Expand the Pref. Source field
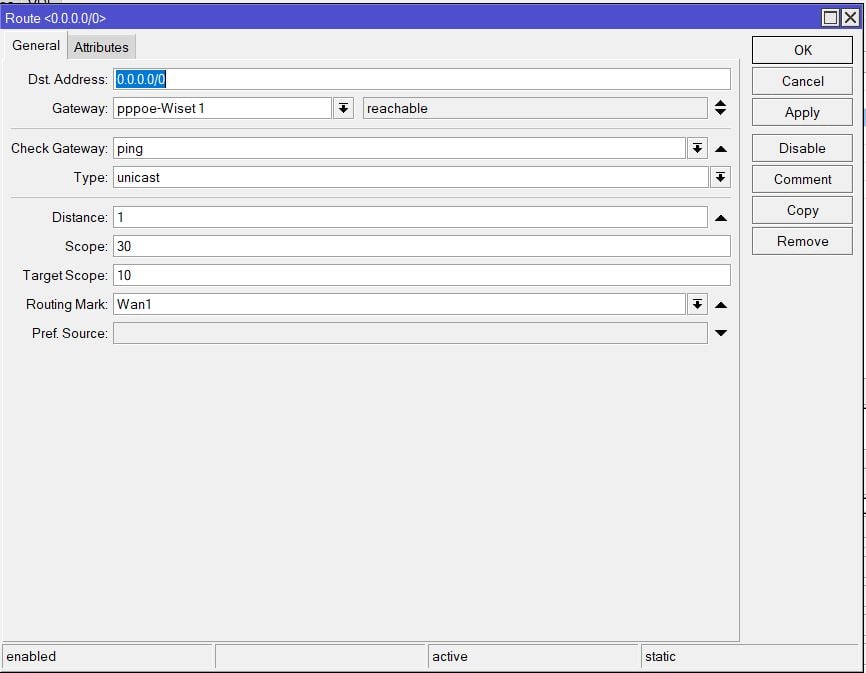 720,333
